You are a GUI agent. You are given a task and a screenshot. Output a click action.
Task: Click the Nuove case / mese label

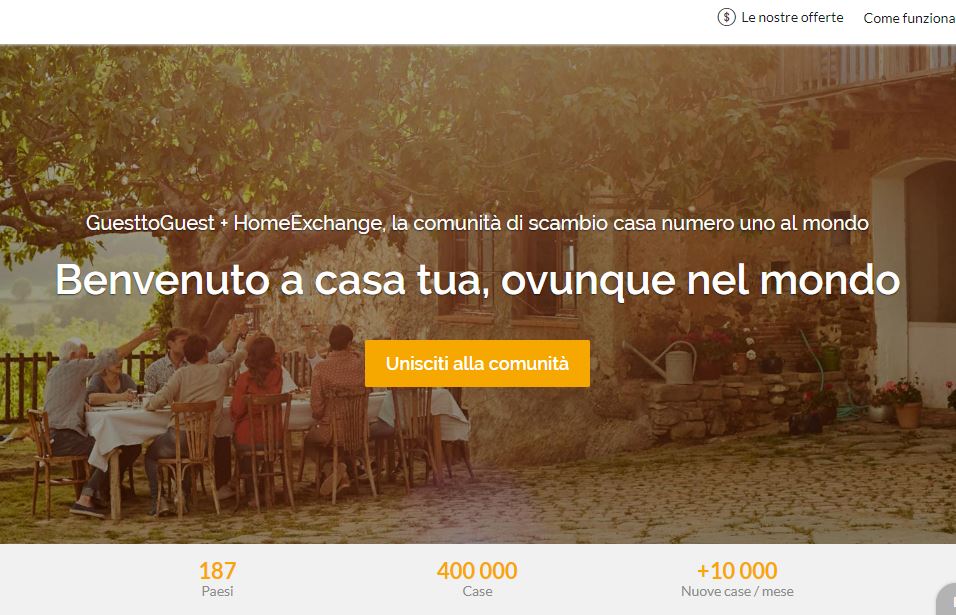coord(737,591)
